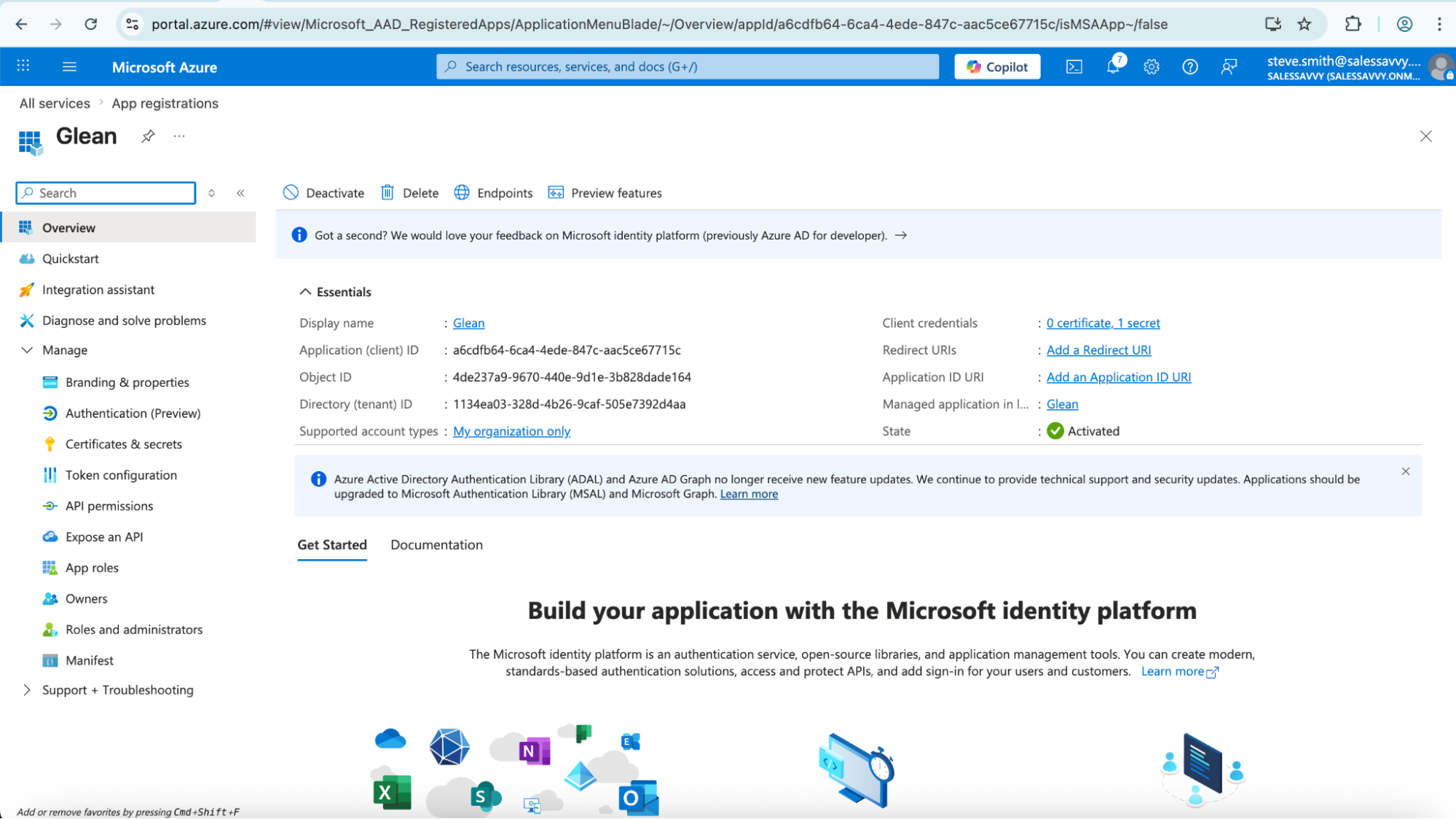The image size is (1456, 819).
Task: Go to All services breadcrumb
Action: coord(55,103)
